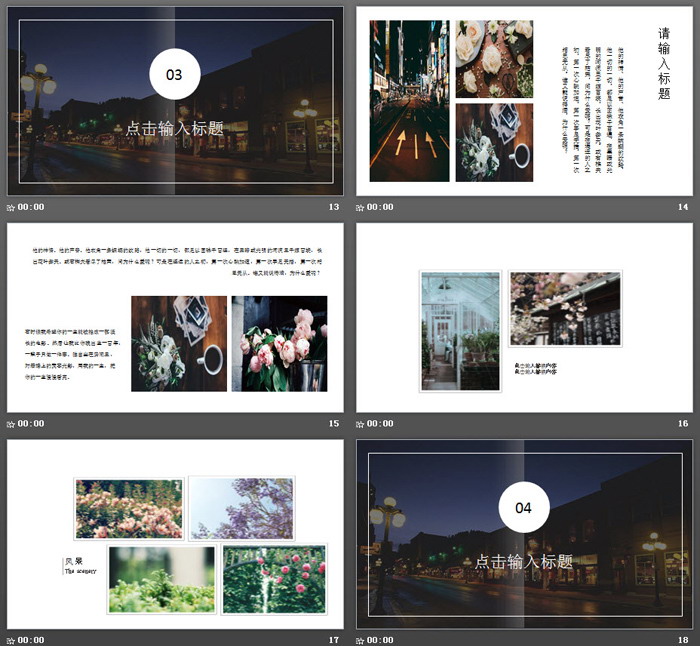Select slide 17 with four scenery photos
This screenshot has width=700, height=646.
pos(175,533)
